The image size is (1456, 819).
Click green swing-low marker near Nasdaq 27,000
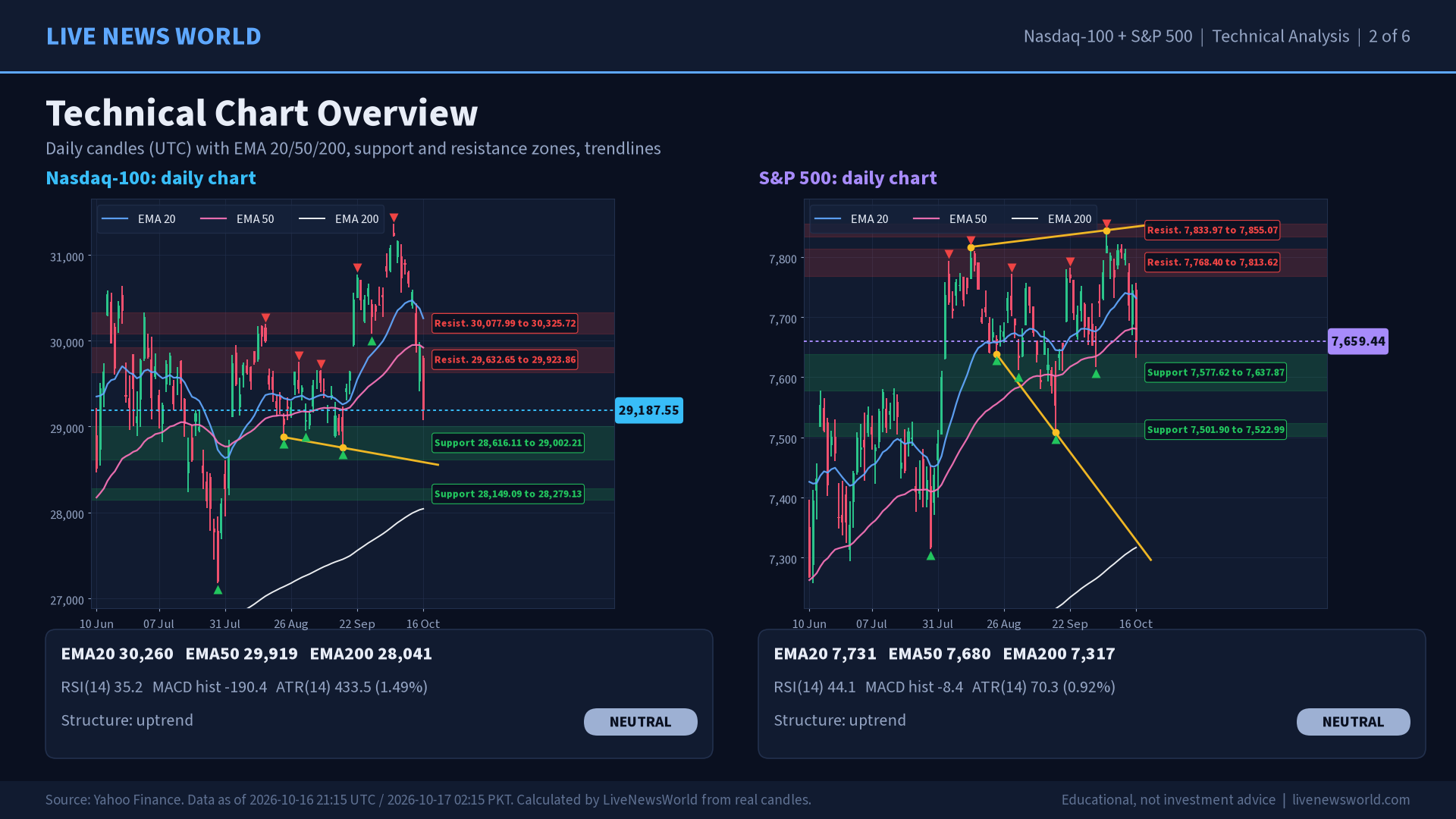point(218,590)
